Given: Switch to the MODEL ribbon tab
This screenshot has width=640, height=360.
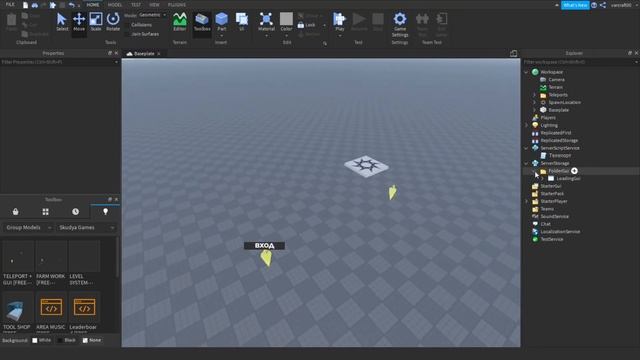Looking at the screenshot, I should pyautogui.click(x=115, y=4).
